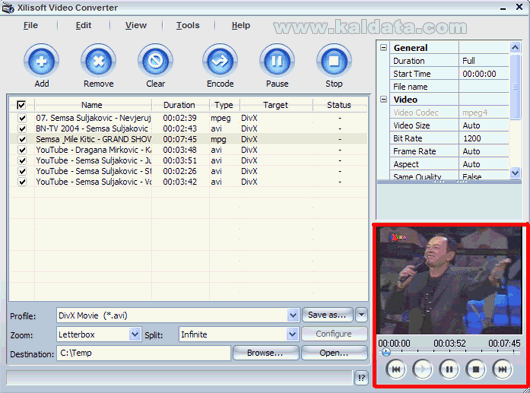Play the preview video

423,369
